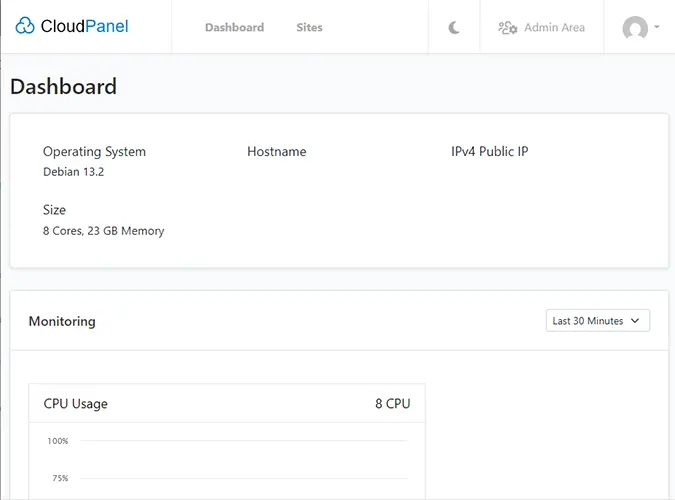Click the Monitoring section title
Viewport: 675px width, 500px height.
click(x=62, y=321)
